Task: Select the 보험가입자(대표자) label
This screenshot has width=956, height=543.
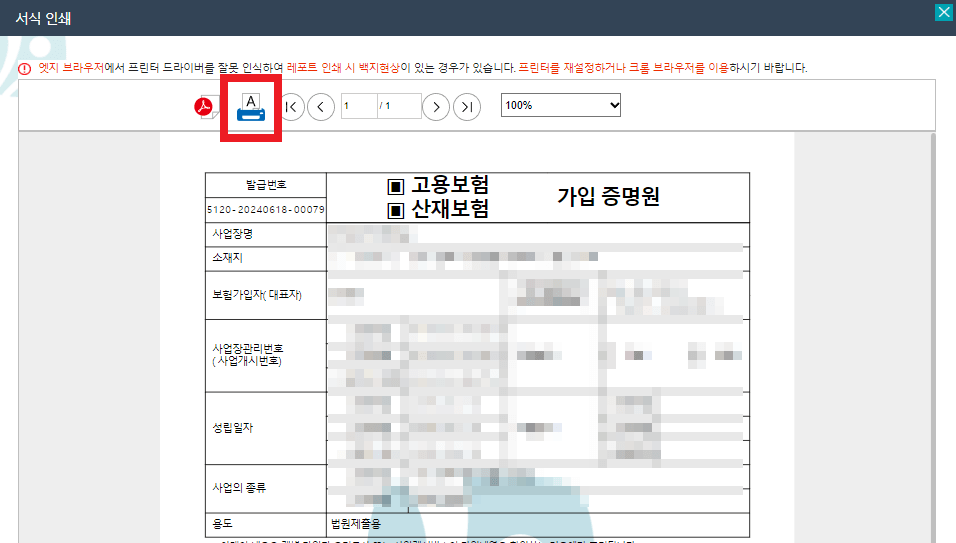Action: 257,295
